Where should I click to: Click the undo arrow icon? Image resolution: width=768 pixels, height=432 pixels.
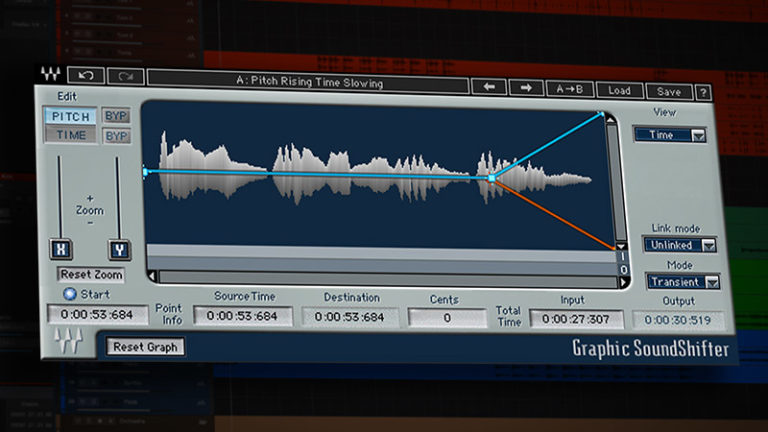coord(86,75)
